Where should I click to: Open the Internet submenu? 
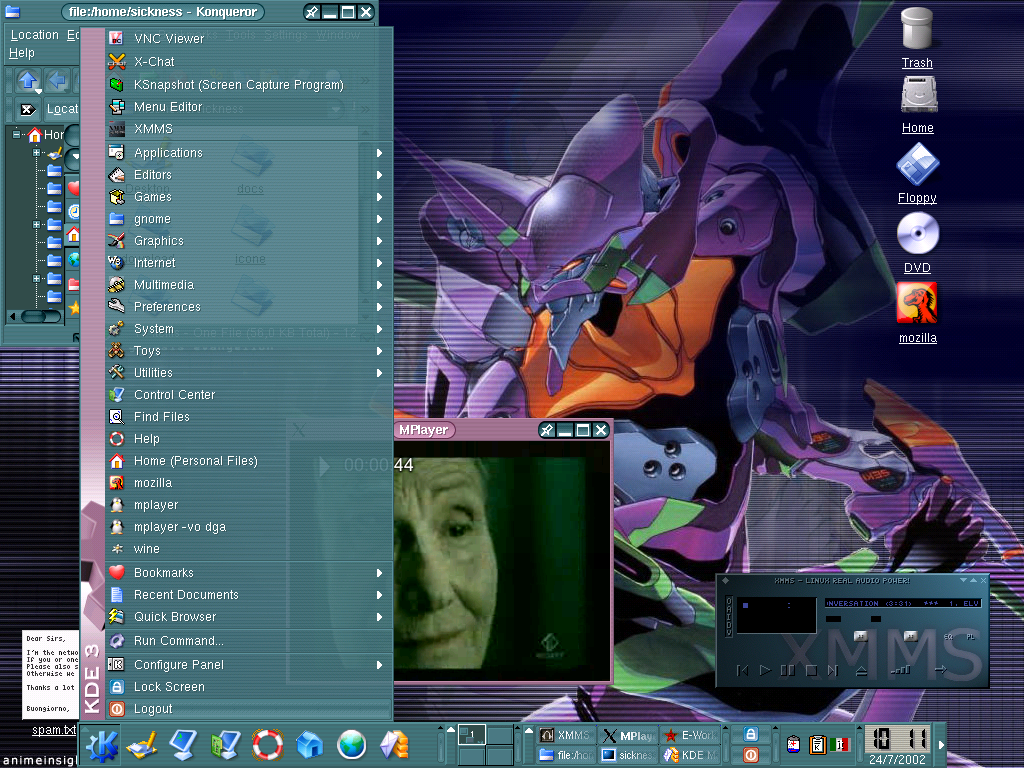[248, 263]
